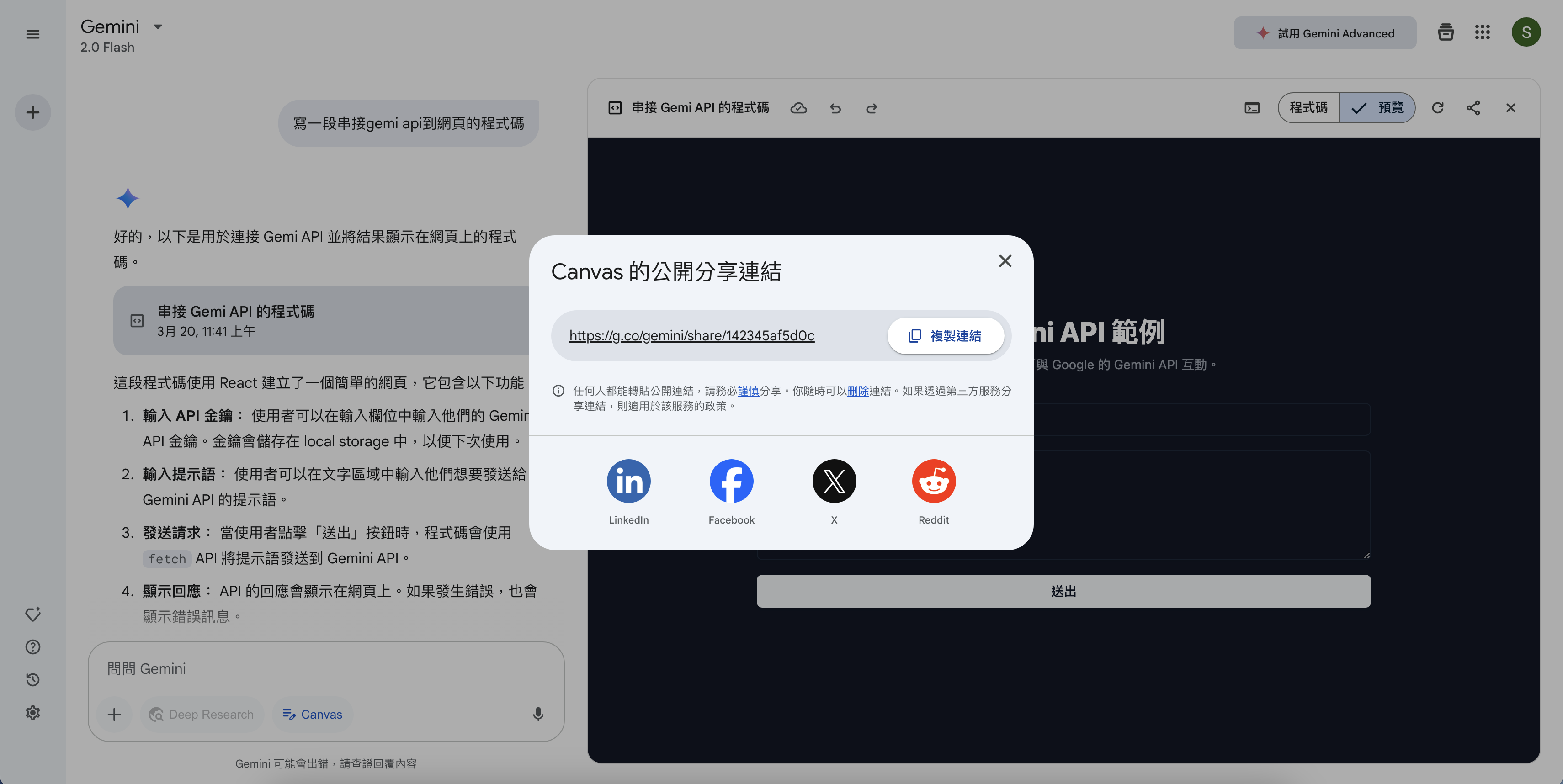Open the Google apps grid
Viewport: 1563px width, 784px height.
[x=1482, y=33]
